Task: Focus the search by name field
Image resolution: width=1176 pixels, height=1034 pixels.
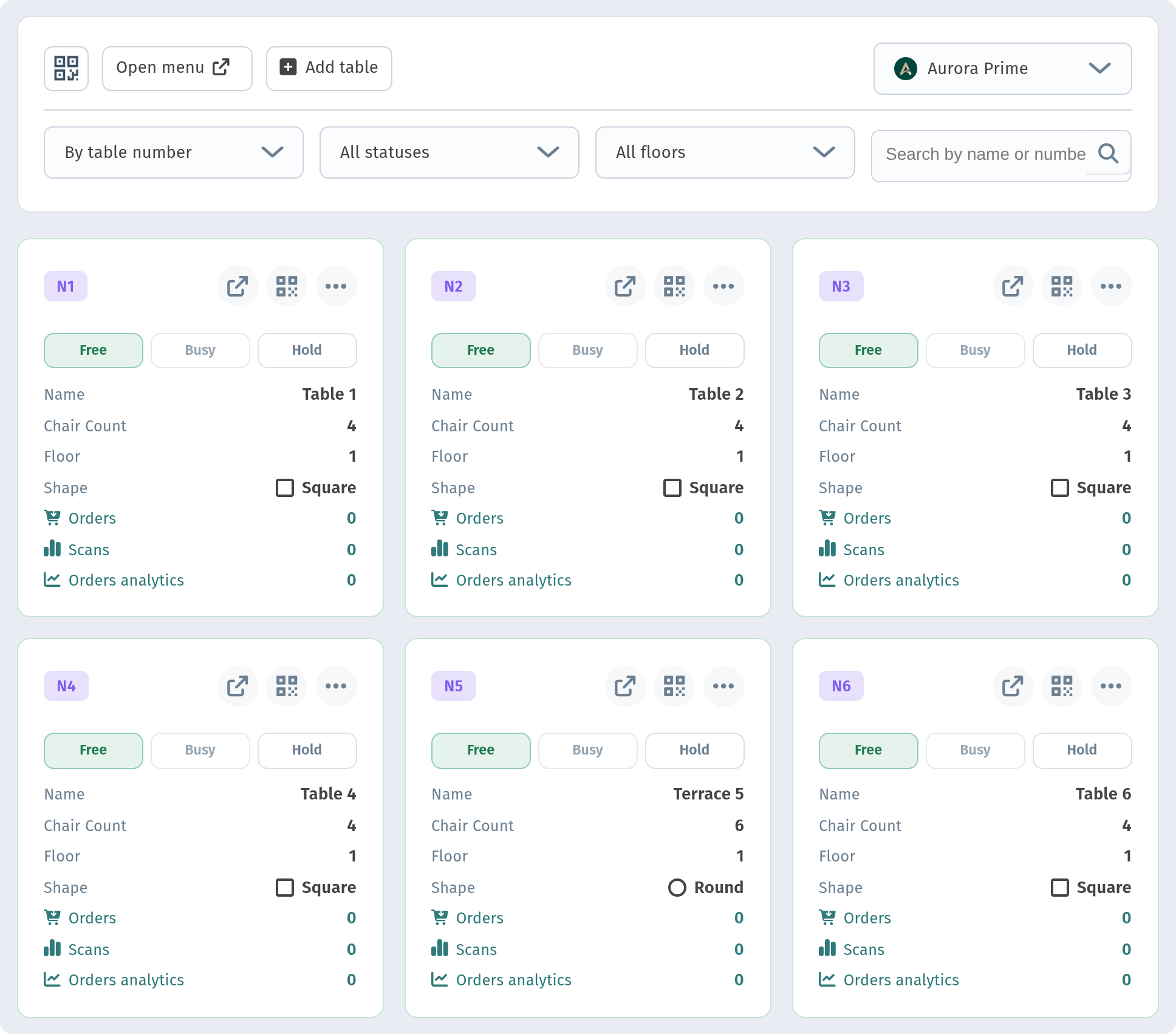Action: click(985, 154)
